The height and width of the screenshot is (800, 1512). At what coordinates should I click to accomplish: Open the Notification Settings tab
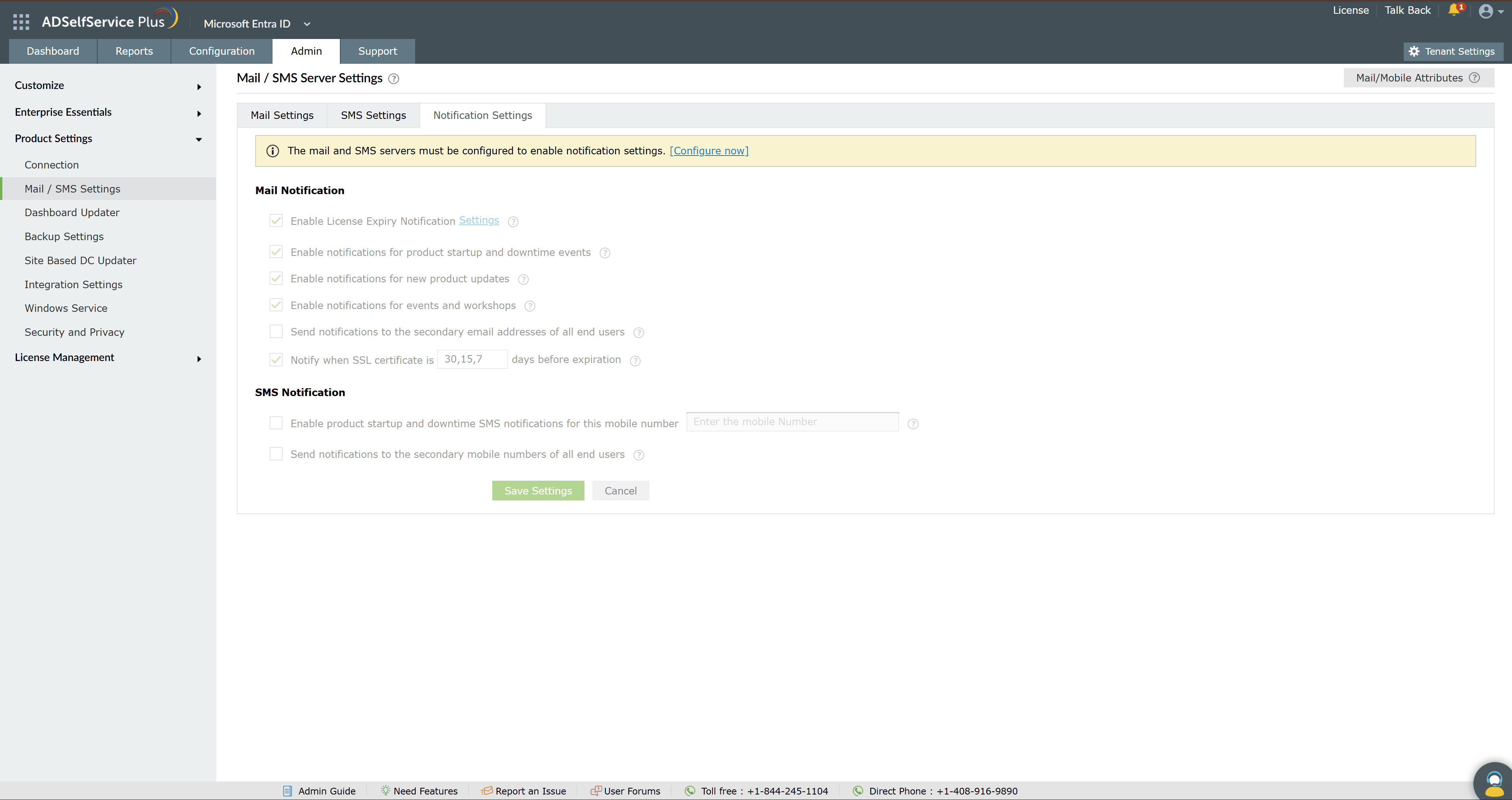click(x=482, y=116)
